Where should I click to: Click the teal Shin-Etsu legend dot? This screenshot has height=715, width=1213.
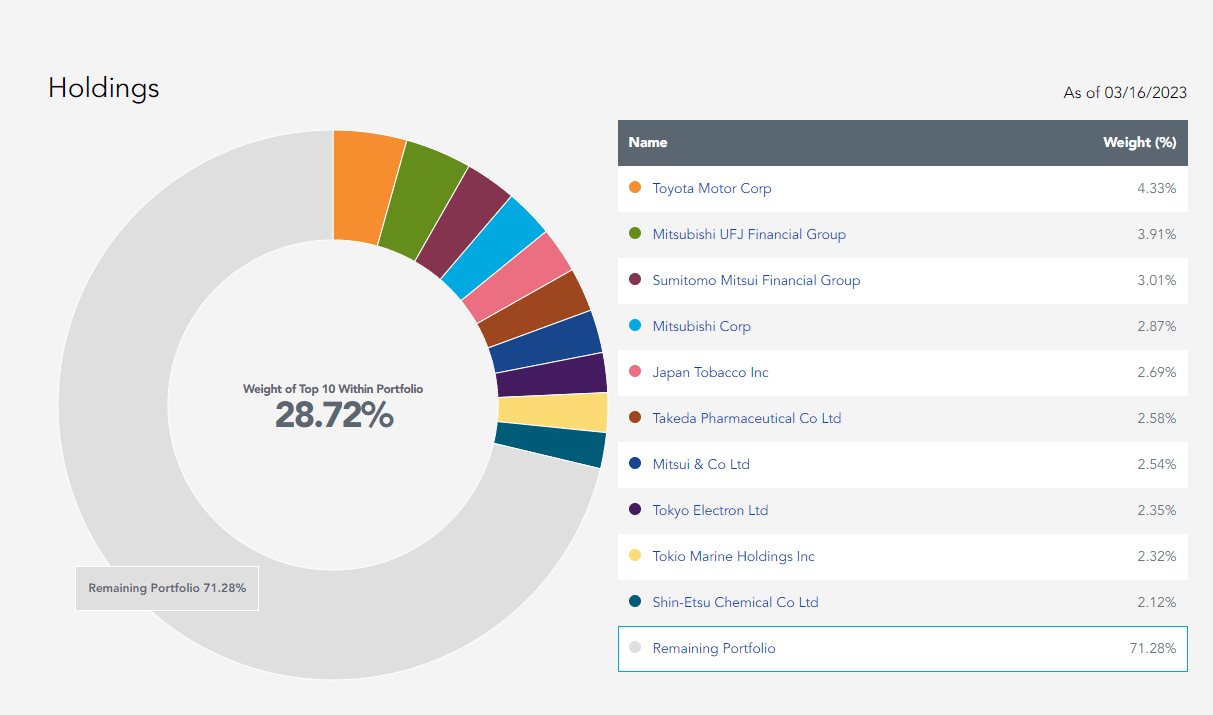[x=635, y=601]
